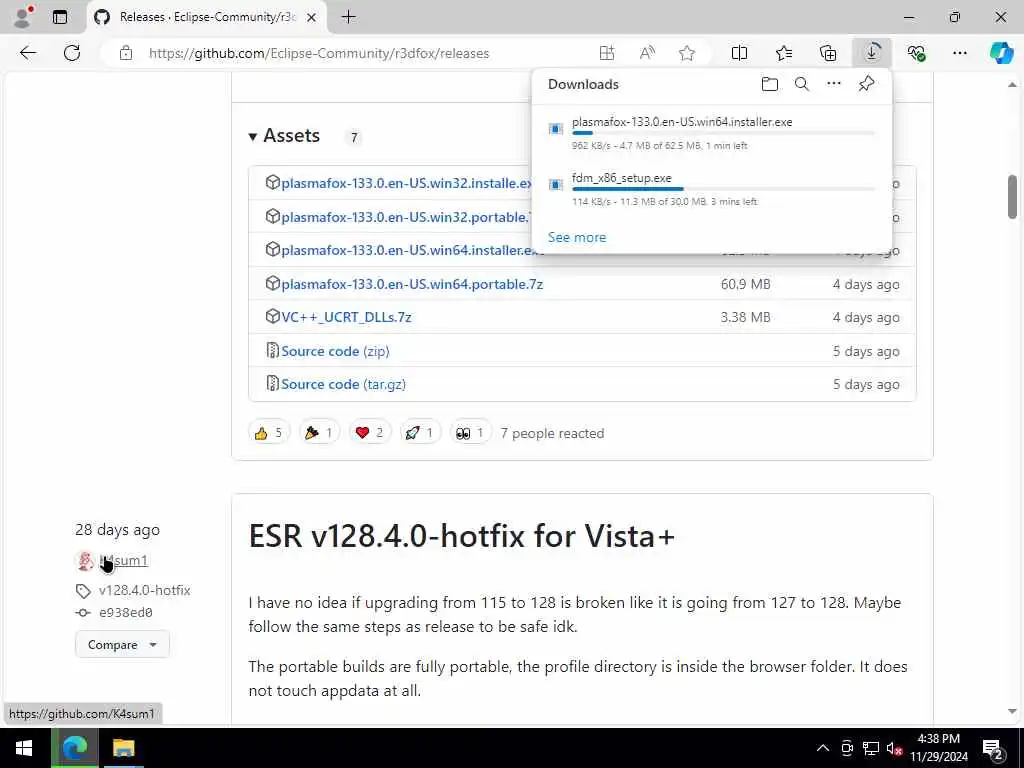Image resolution: width=1024 pixels, height=768 pixels.
Task: Click the fdm_x86_setup download progress bar
Action: point(723,189)
